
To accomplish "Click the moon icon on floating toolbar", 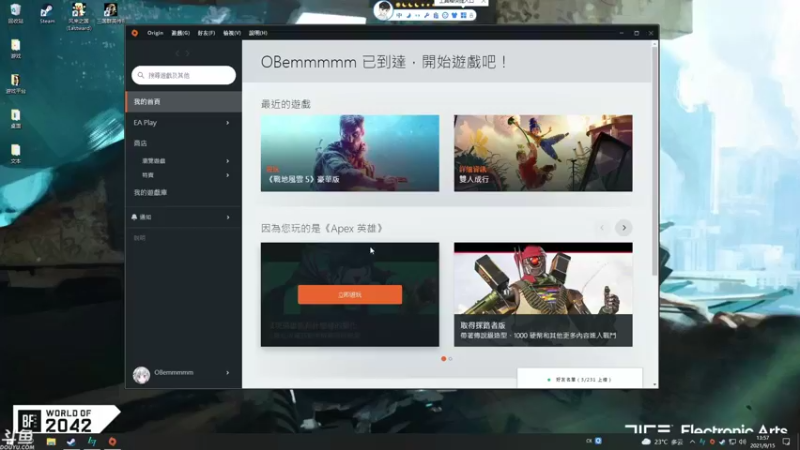I will point(408,16).
